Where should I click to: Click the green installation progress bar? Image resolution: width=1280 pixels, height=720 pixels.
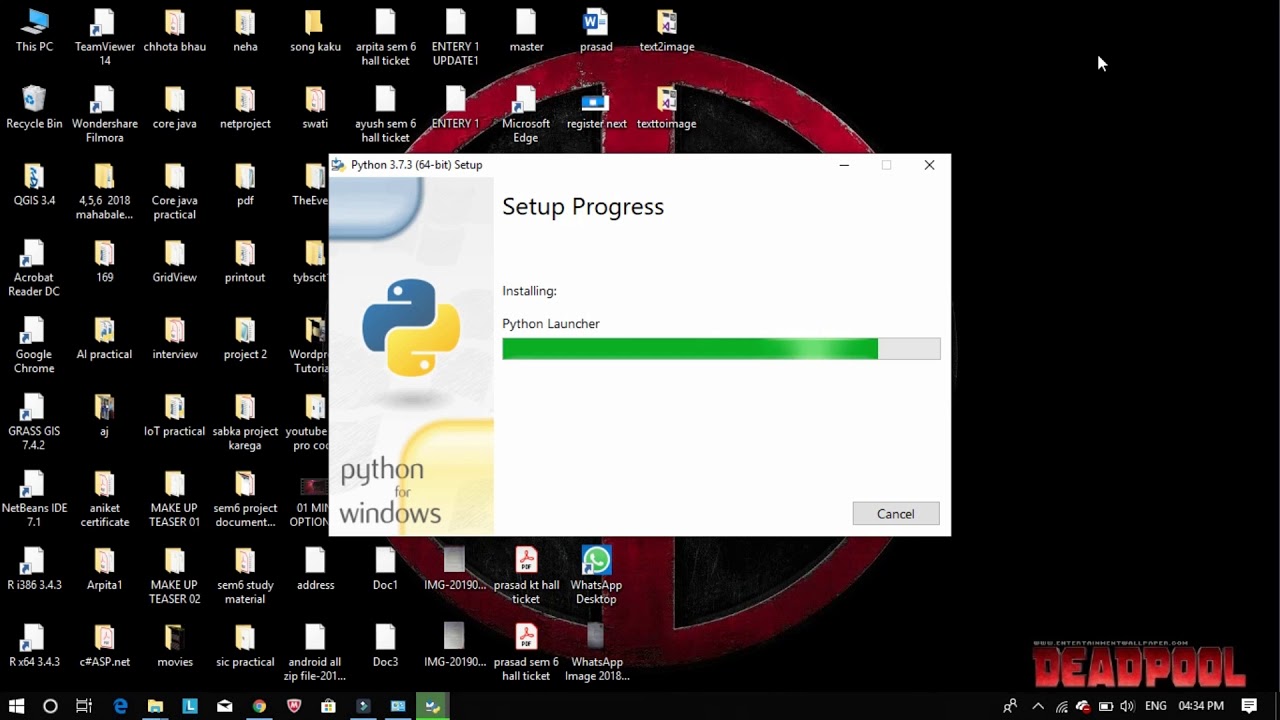(x=721, y=348)
